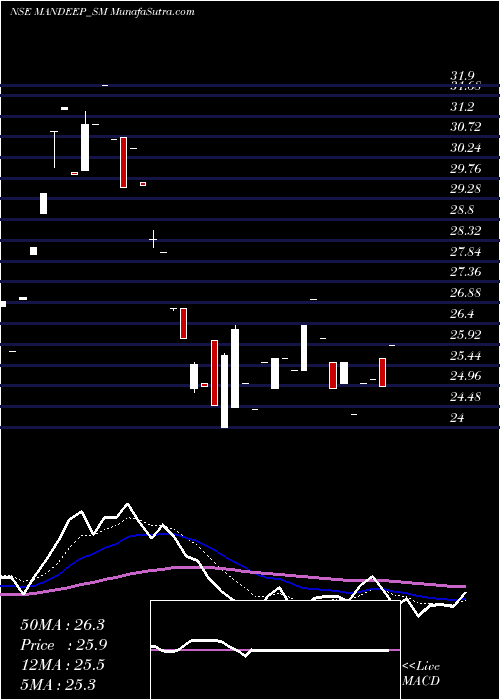This screenshot has height=700, width=500.
Task: Select the 30.72 price axis label
Action: point(466,127)
